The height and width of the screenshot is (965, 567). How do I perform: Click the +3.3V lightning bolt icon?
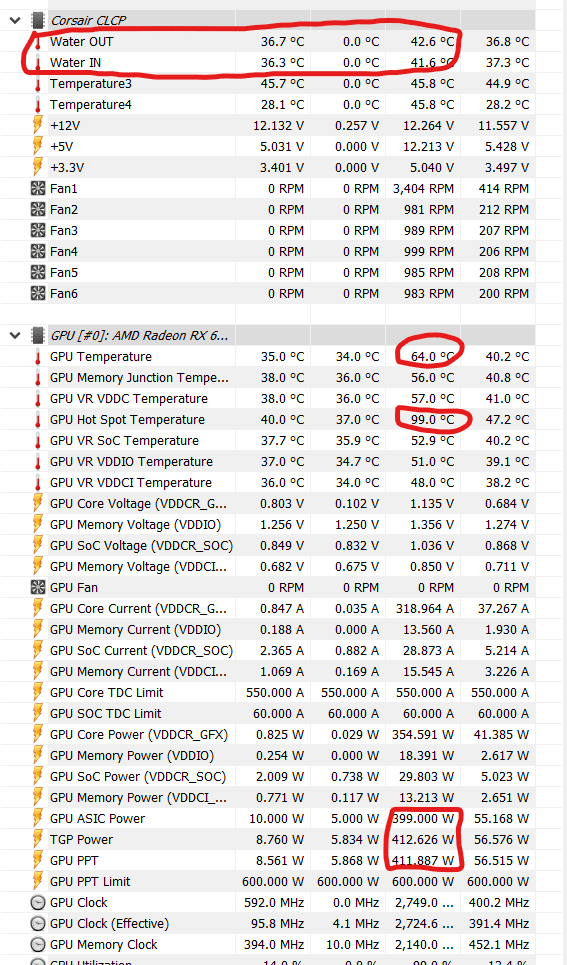pos(38,167)
